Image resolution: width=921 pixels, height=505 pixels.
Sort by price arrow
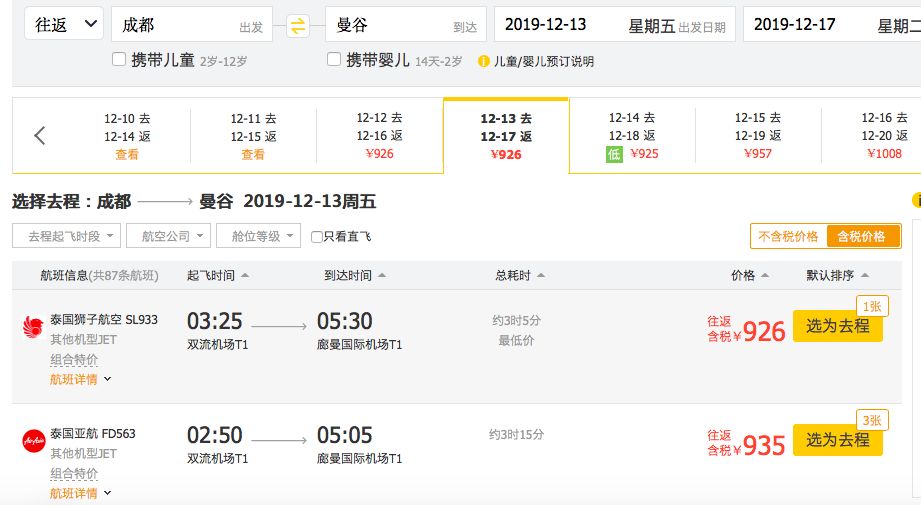(765, 275)
